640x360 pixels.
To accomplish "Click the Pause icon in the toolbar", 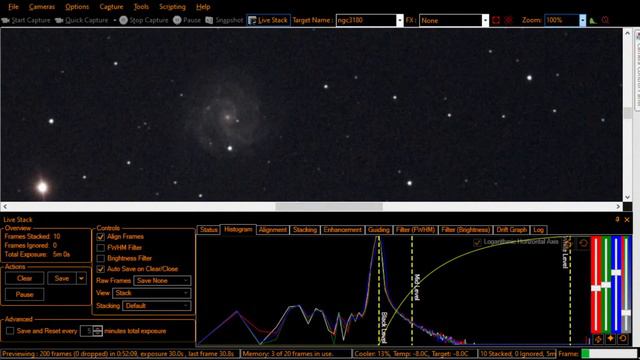I will pyautogui.click(x=177, y=20).
